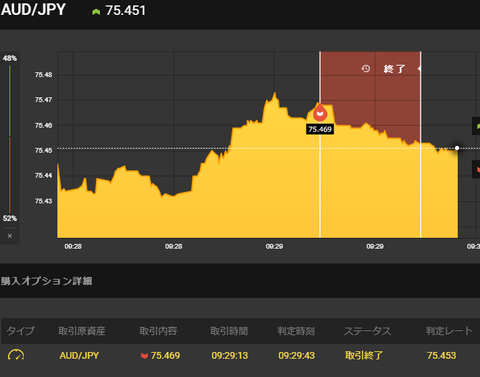Click the 48% buyer sentiment value
The image size is (480, 377).
pos(10,58)
